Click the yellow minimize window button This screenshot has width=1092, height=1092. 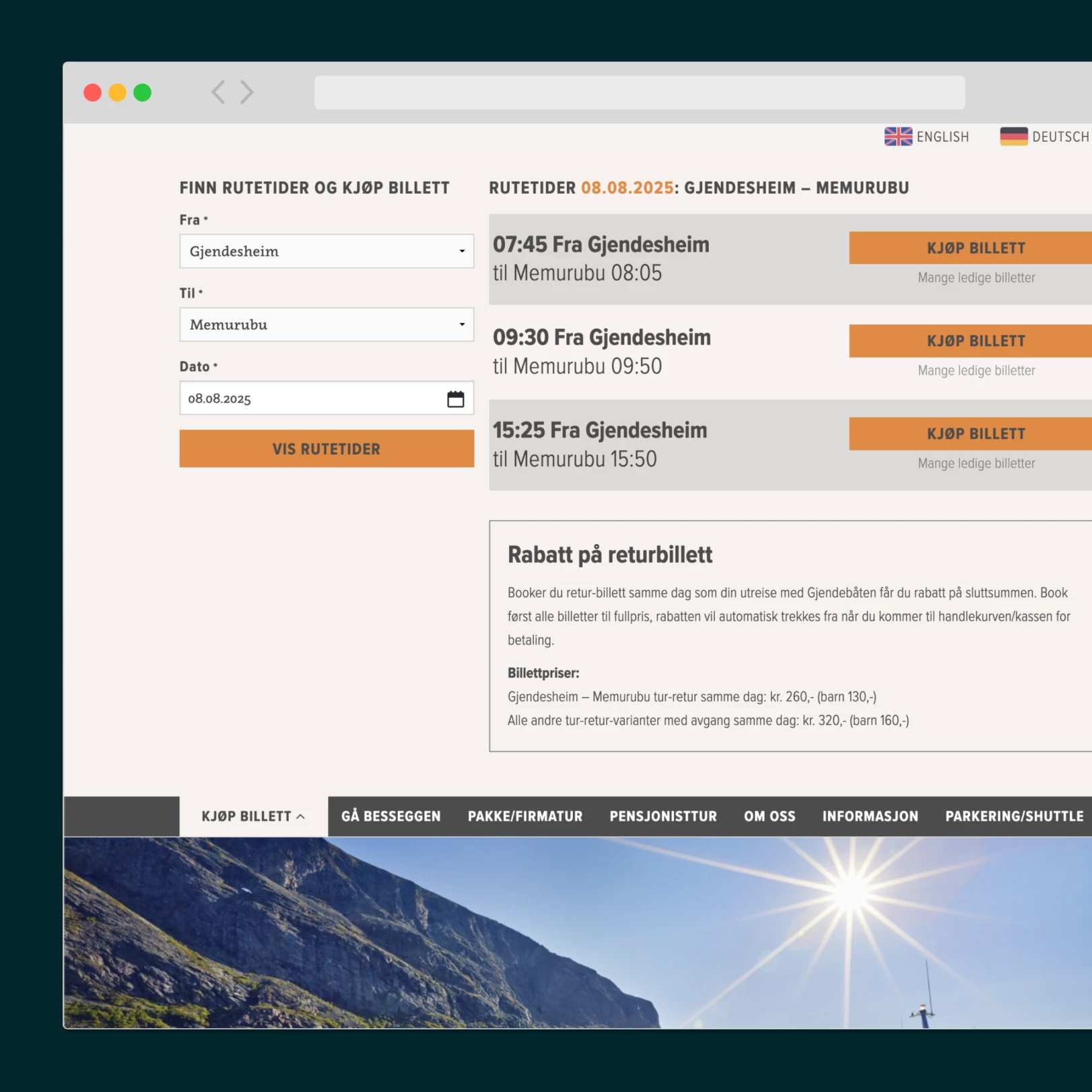tap(117, 92)
